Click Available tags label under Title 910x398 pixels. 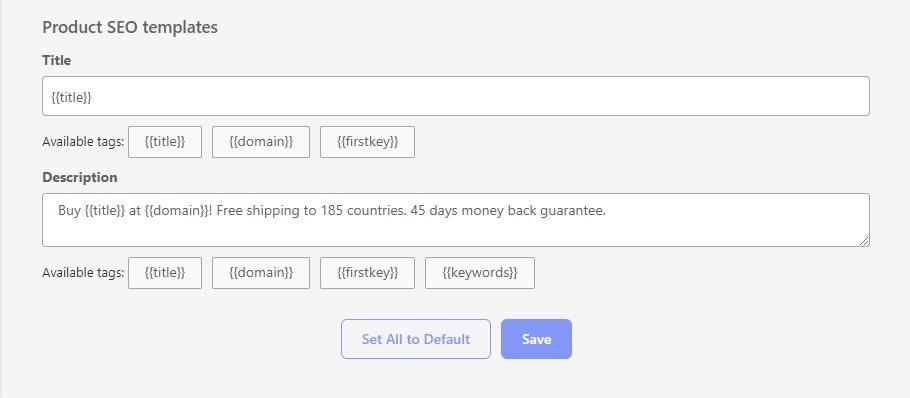point(83,142)
